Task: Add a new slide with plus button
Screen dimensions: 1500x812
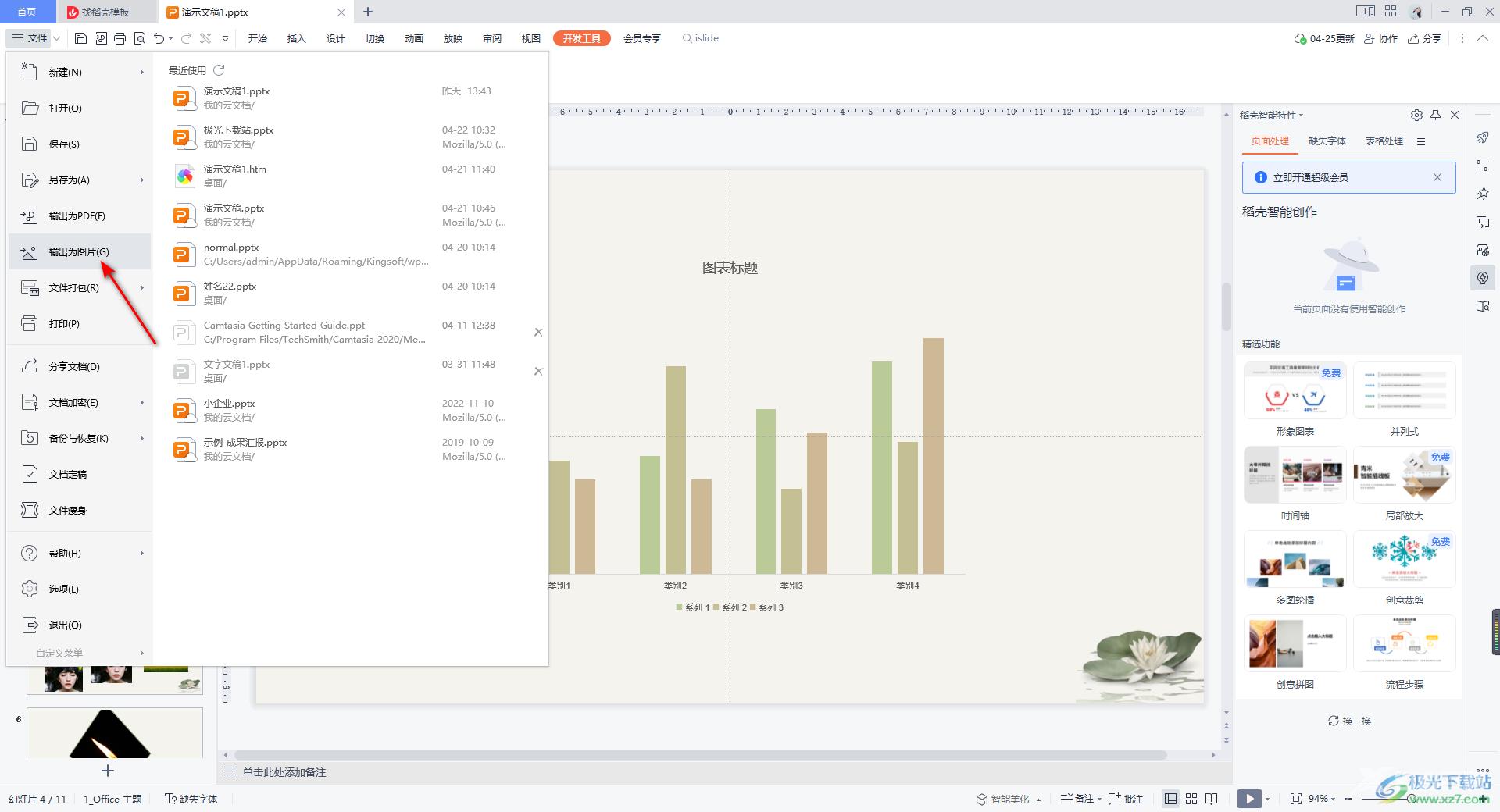Action: tap(108, 771)
